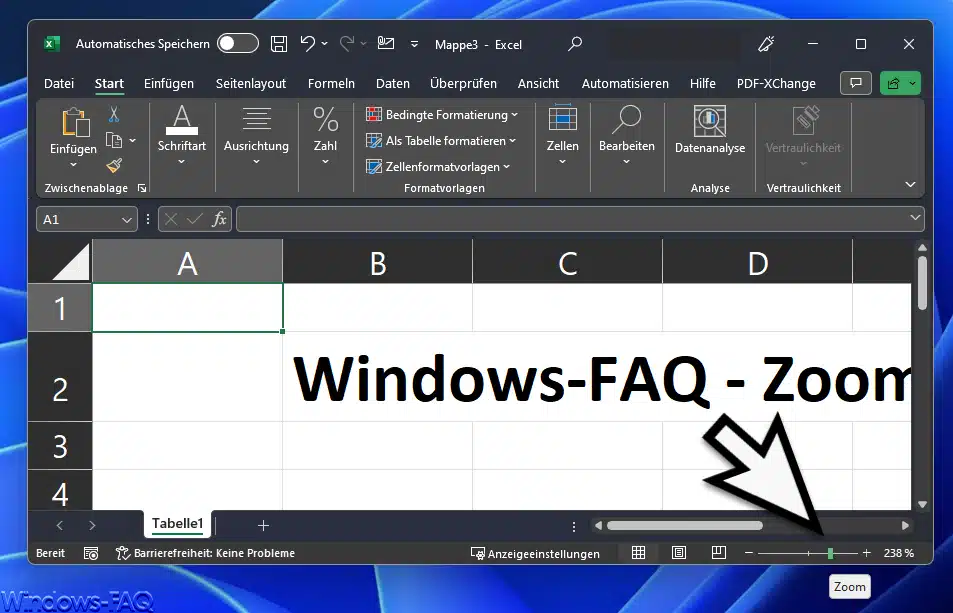Select column B header
Image resolution: width=953 pixels, height=613 pixels.
point(377,262)
